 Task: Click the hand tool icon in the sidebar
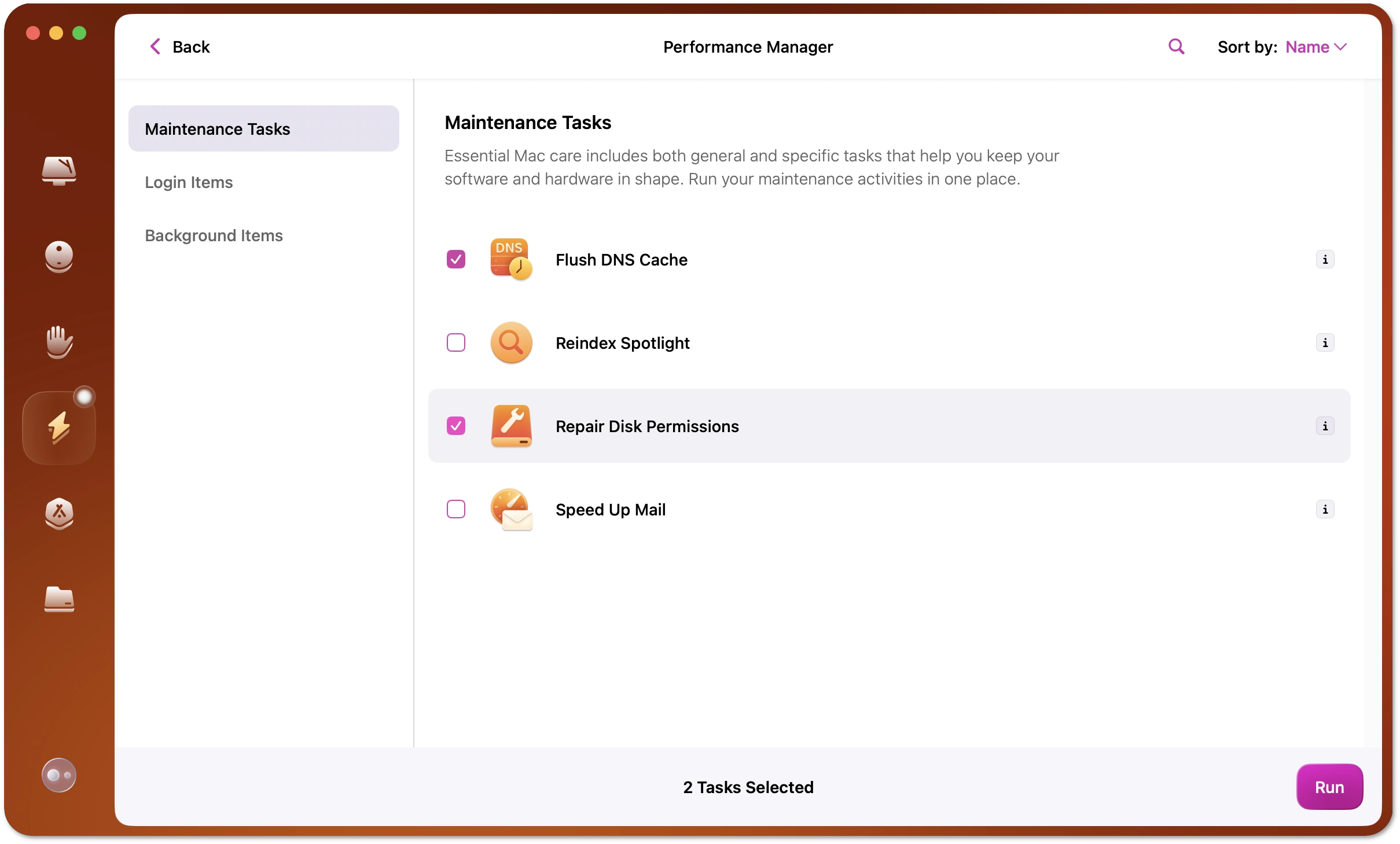tap(59, 340)
